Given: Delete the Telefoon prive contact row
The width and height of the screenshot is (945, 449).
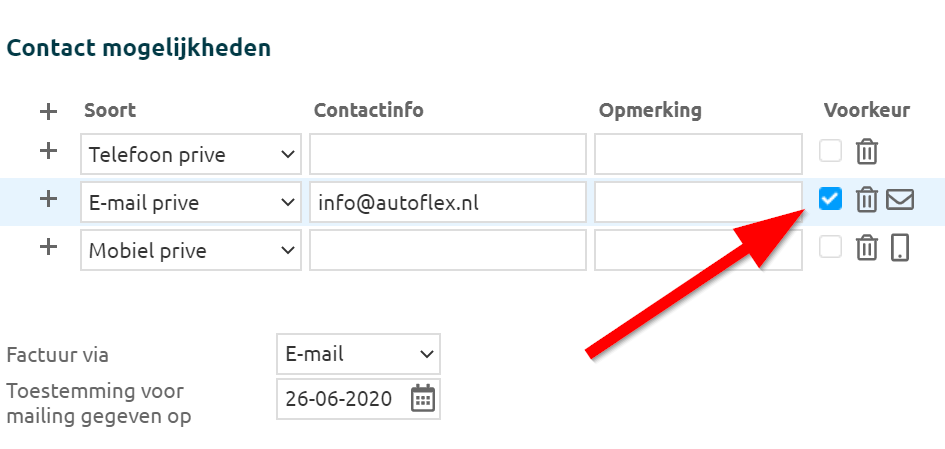Looking at the screenshot, I should (867, 152).
